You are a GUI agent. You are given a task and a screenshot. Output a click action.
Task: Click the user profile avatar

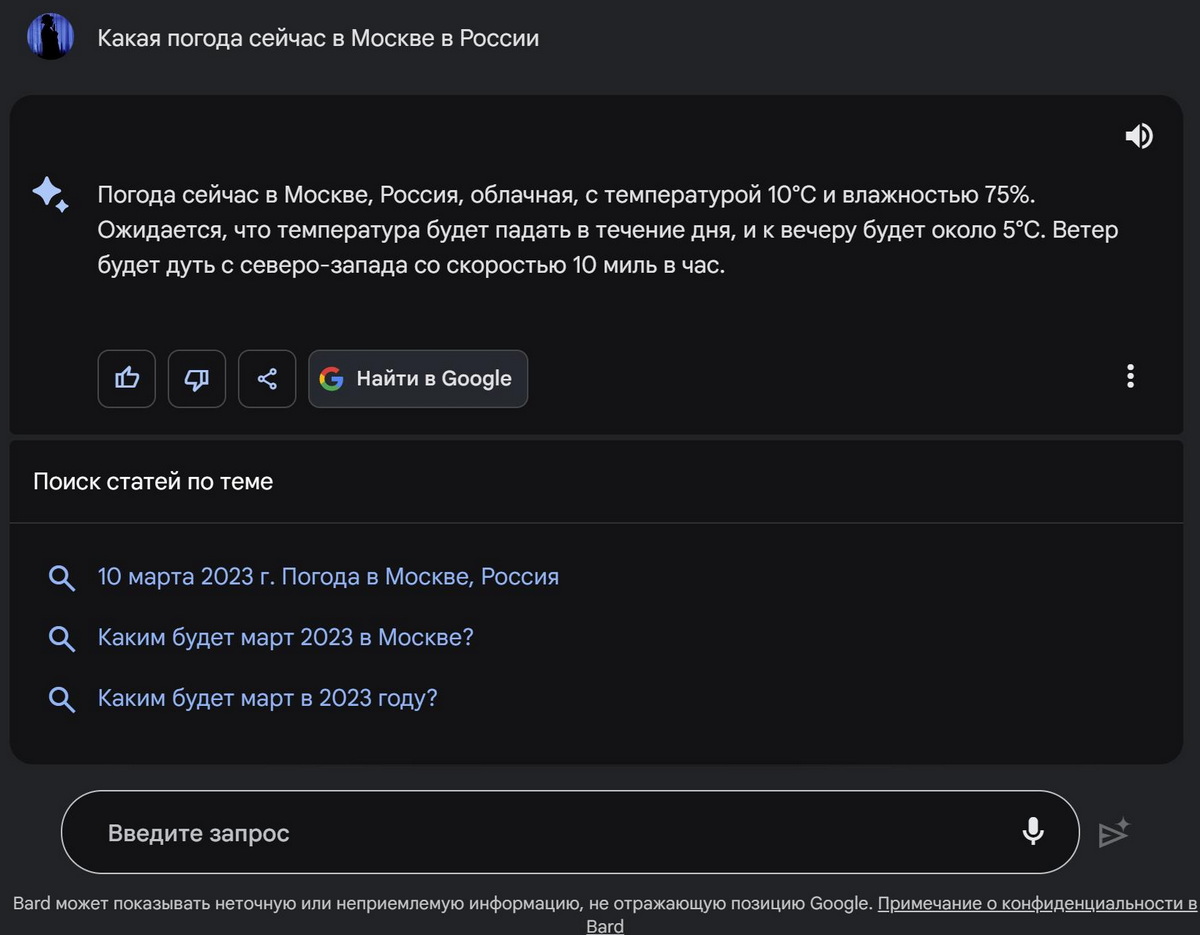(49, 37)
